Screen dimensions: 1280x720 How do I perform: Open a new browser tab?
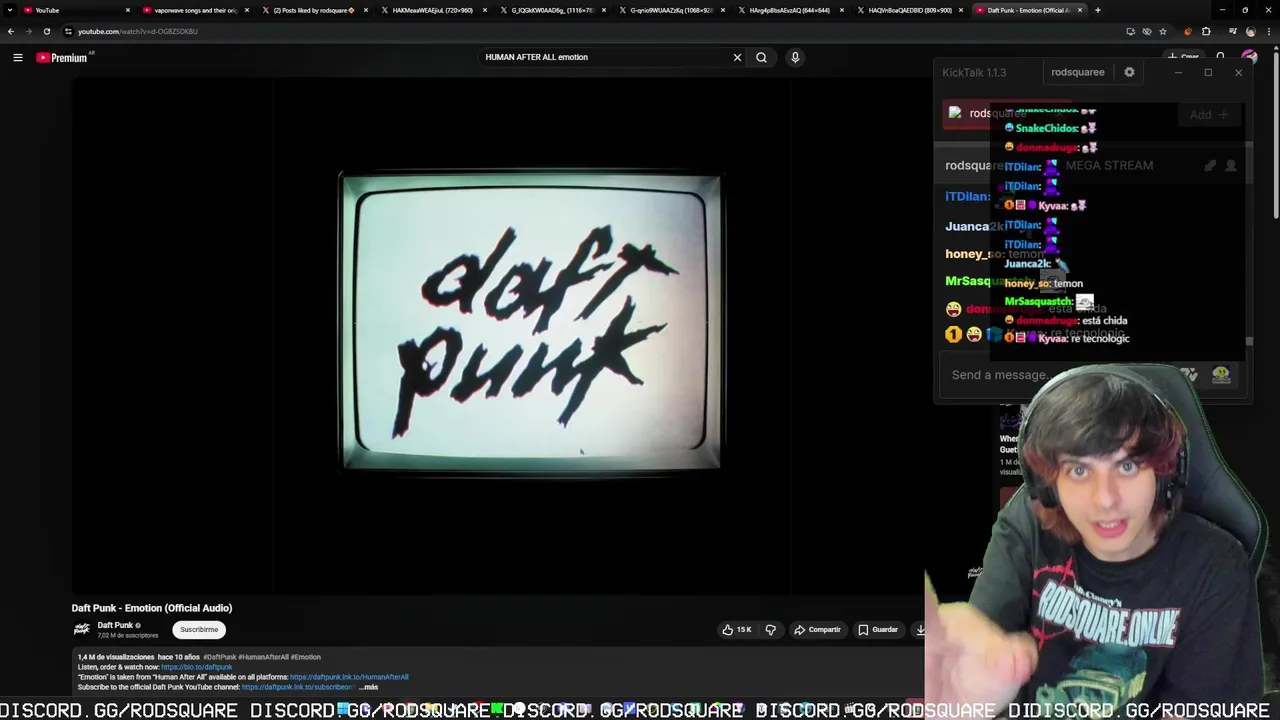(1098, 10)
